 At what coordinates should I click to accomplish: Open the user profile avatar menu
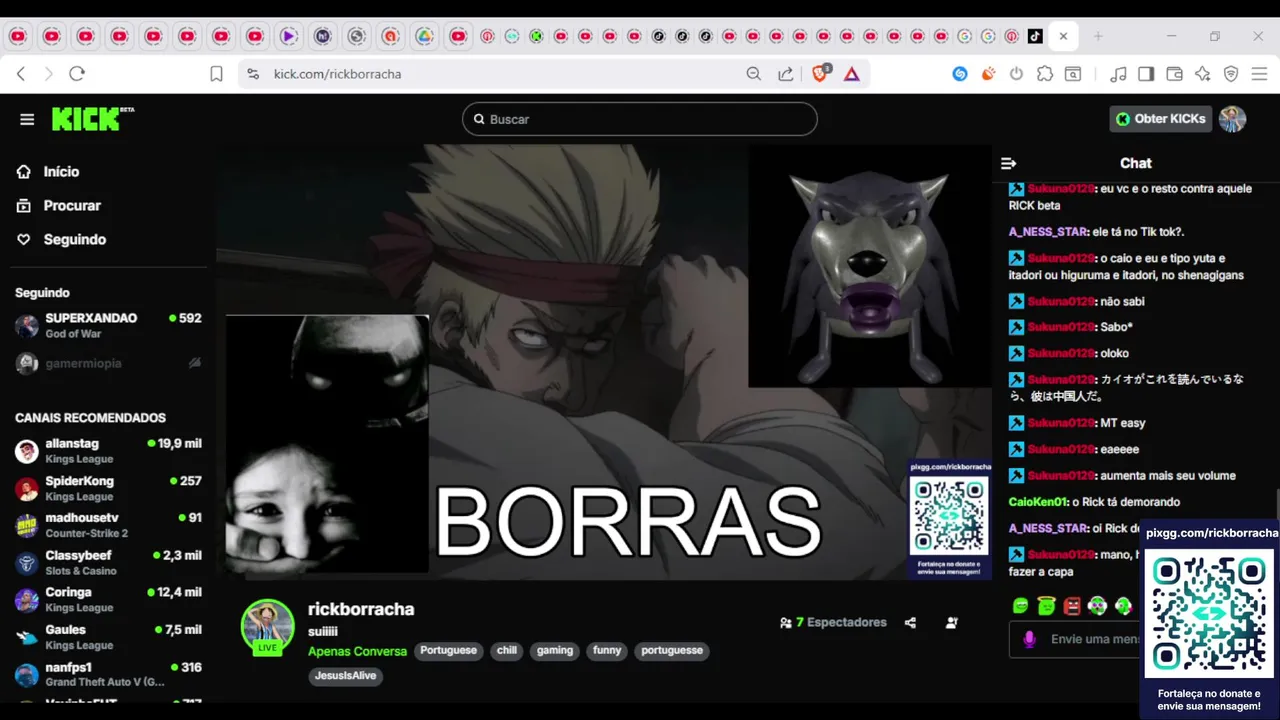point(1232,119)
